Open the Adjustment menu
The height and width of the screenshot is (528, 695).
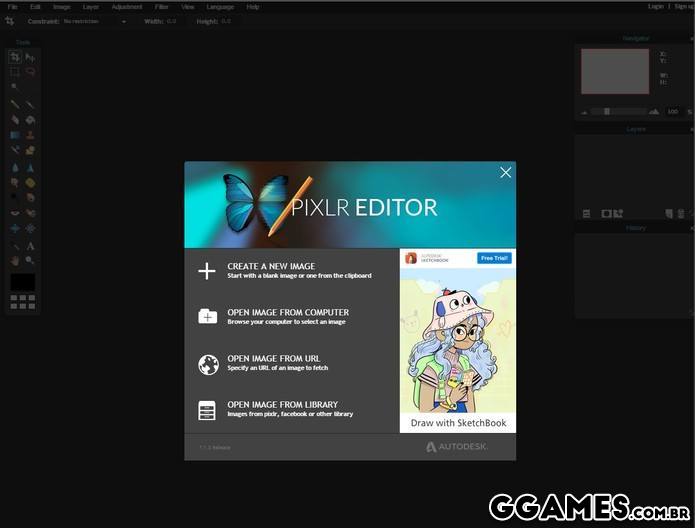(x=127, y=6)
